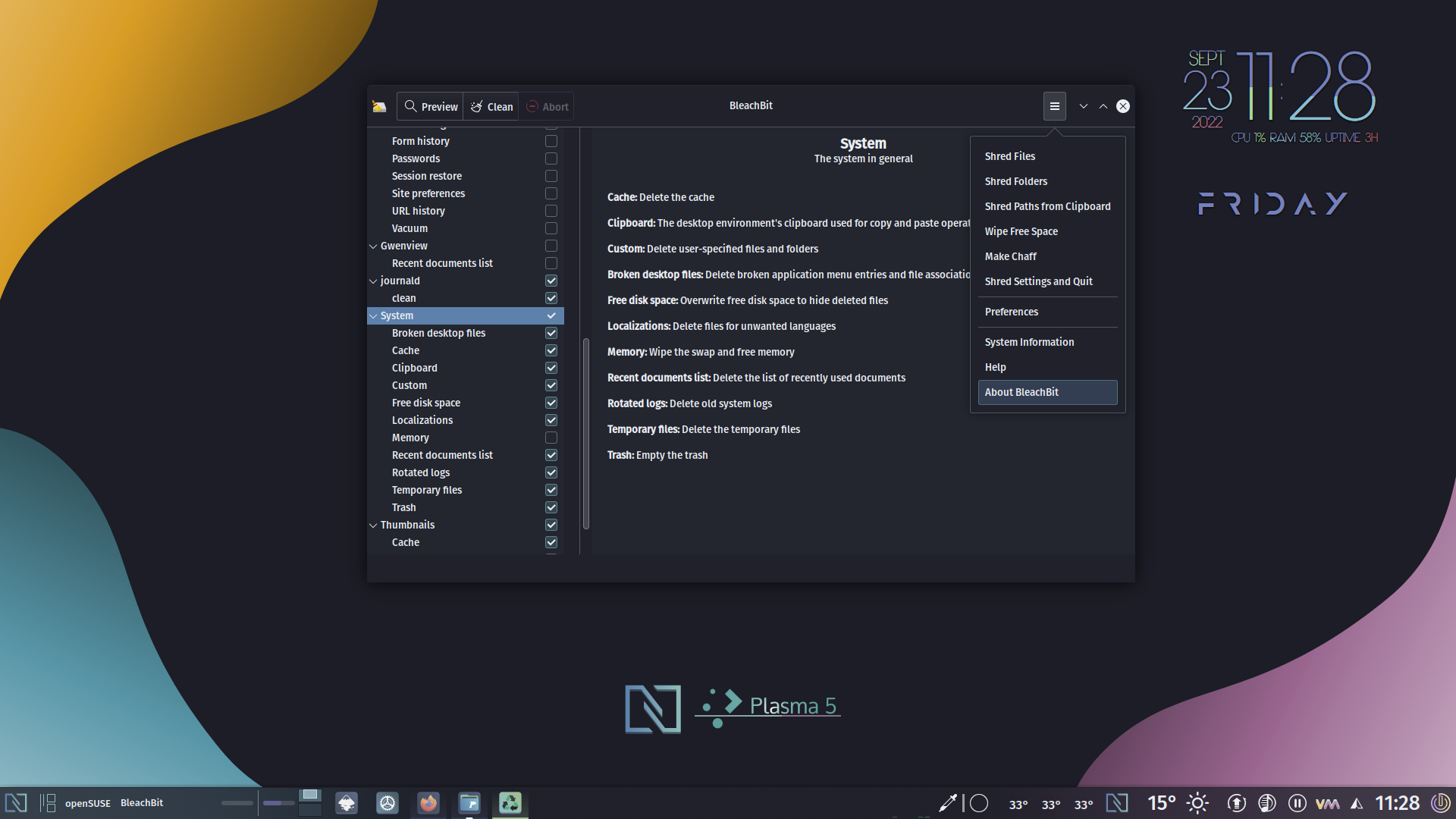The height and width of the screenshot is (819, 1456).
Task: Select Shred Files from the menu
Action: (1047, 156)
